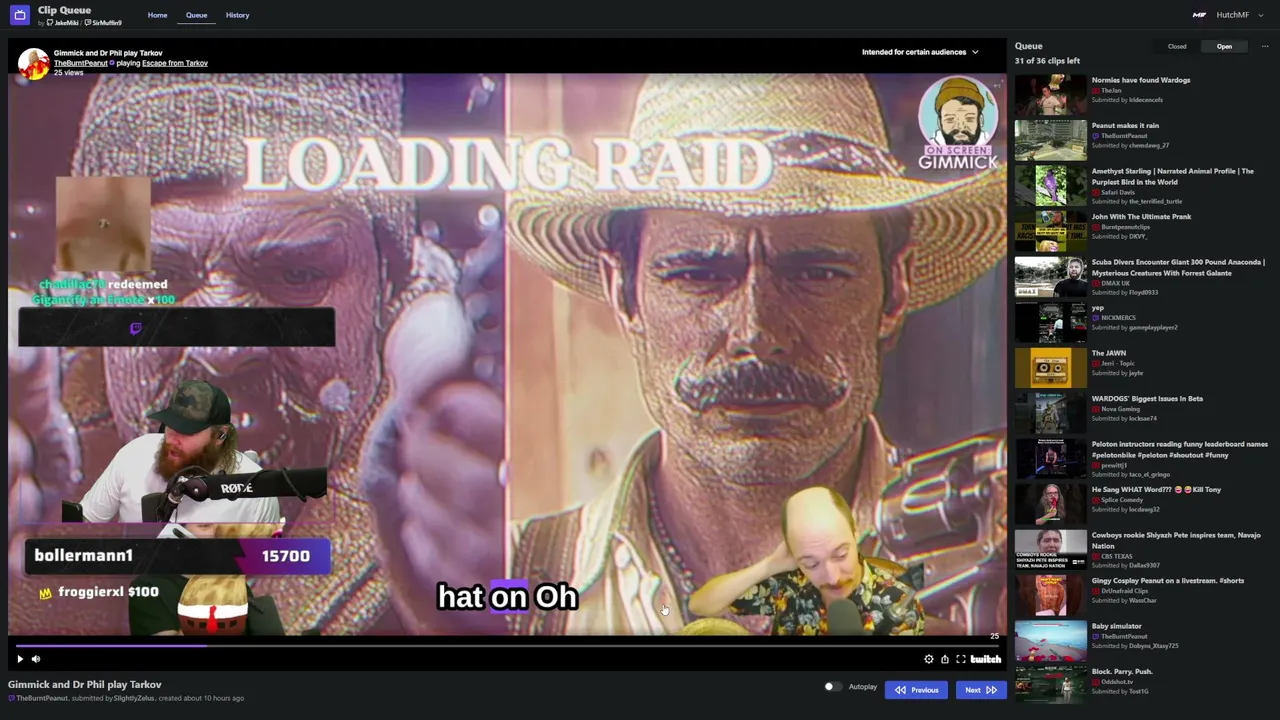Click TheBurntPeanut channel avatar in the player
Image resolution: width=1280 pixels, height=720 pixels.
[x=33, y=63]
